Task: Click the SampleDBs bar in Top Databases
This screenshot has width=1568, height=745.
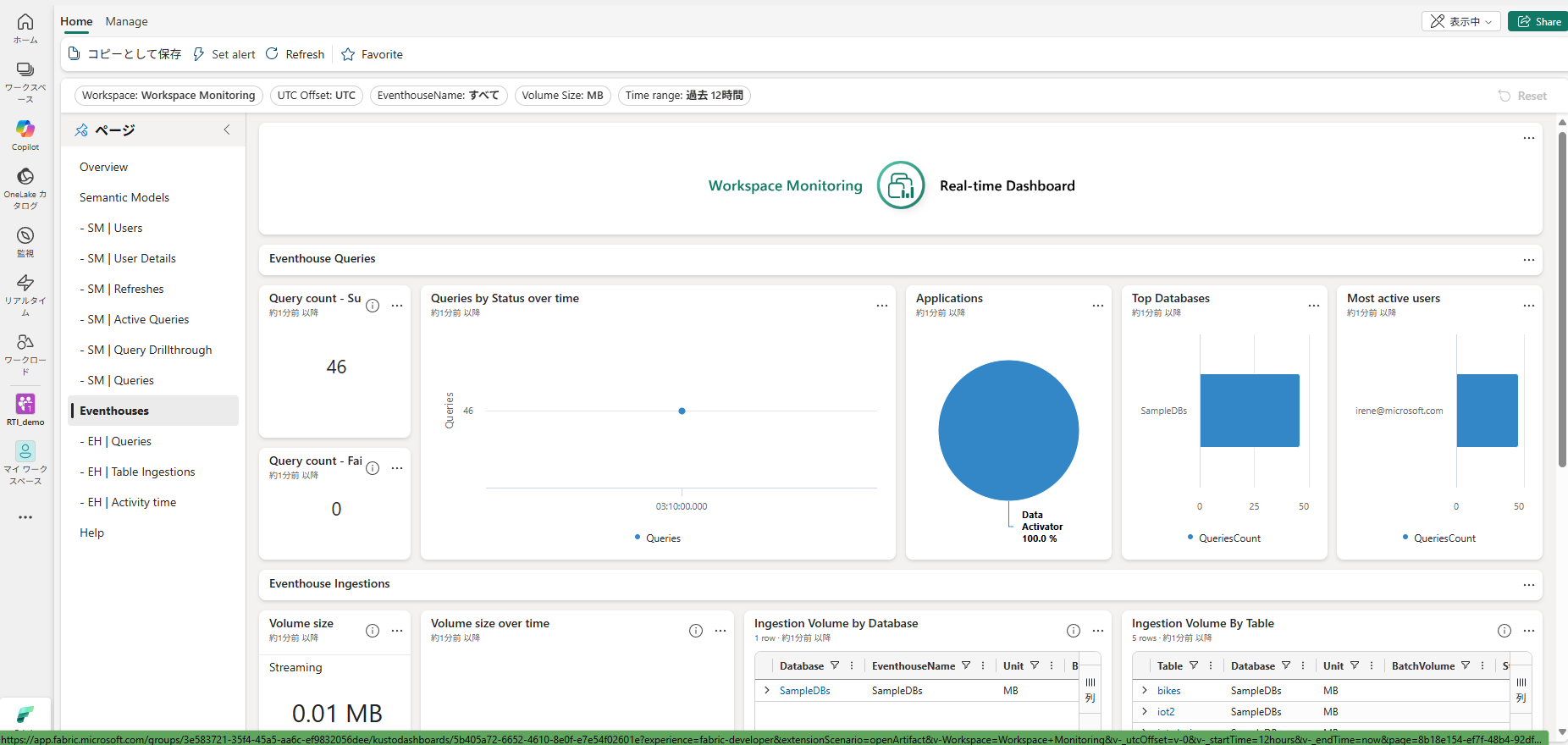Action: pyautogui.click(x=1250, y=411)
